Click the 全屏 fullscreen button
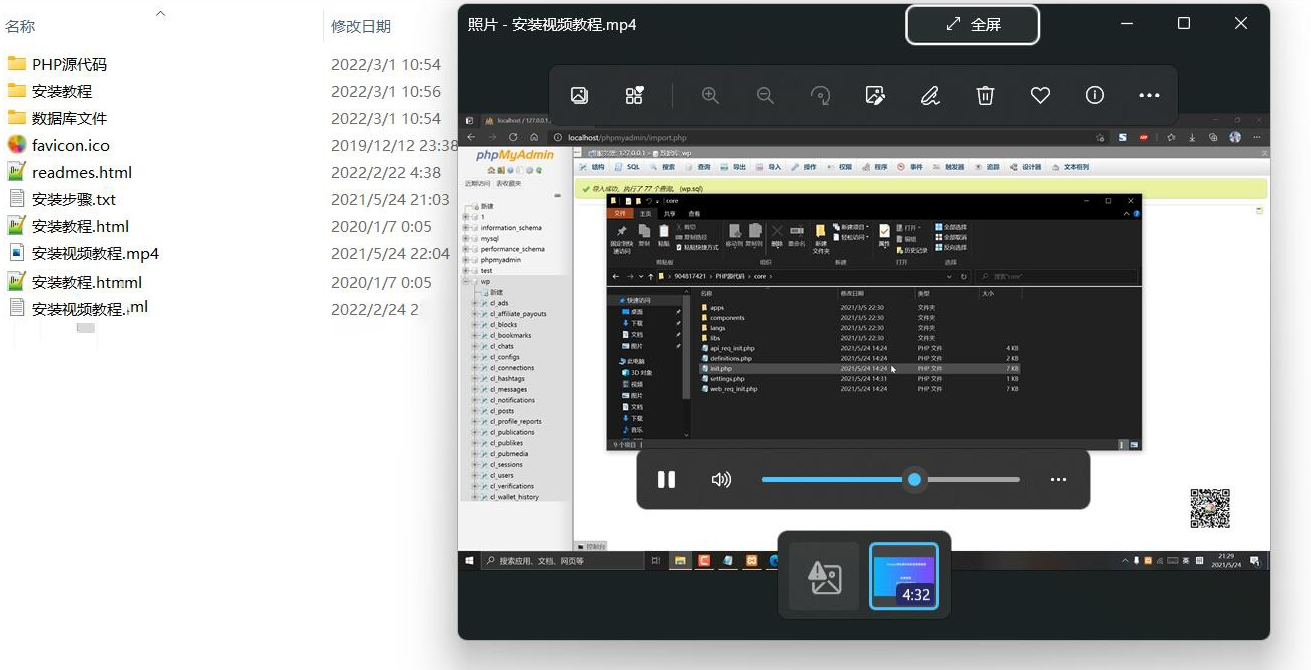 [x=973, y=25]
